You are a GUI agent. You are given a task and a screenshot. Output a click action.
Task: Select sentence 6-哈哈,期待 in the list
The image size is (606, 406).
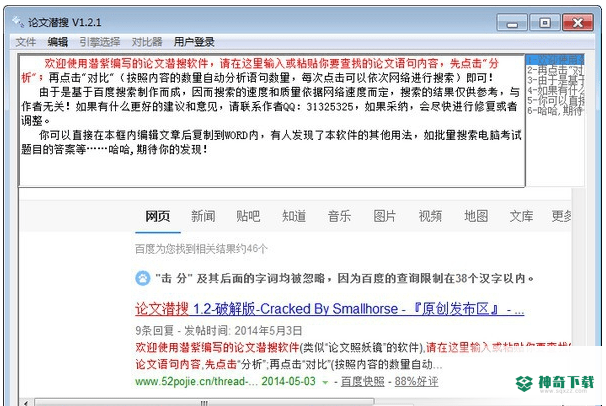[x=555, y=111]
